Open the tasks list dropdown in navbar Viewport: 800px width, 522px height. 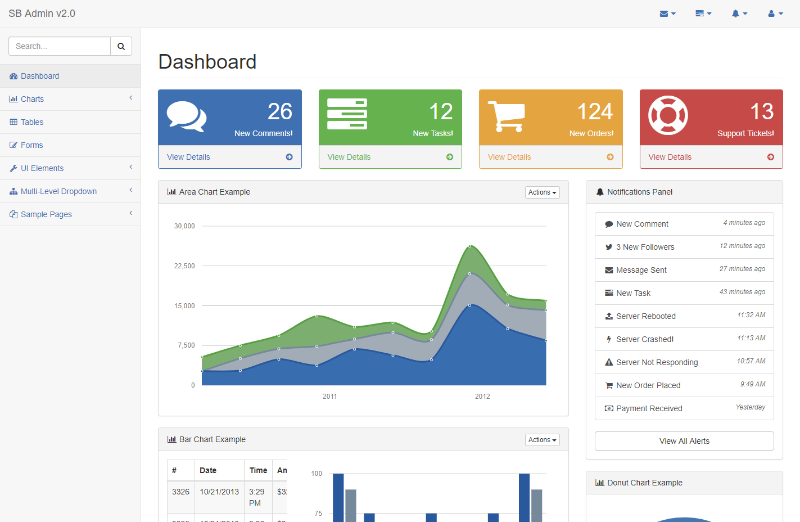[x=703, y=14]
